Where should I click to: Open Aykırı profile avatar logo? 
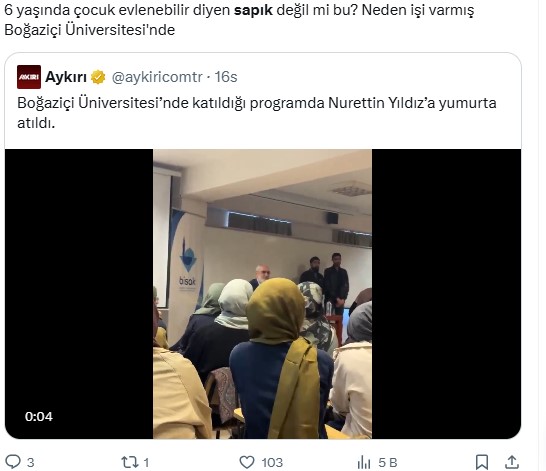pos(29,77)
